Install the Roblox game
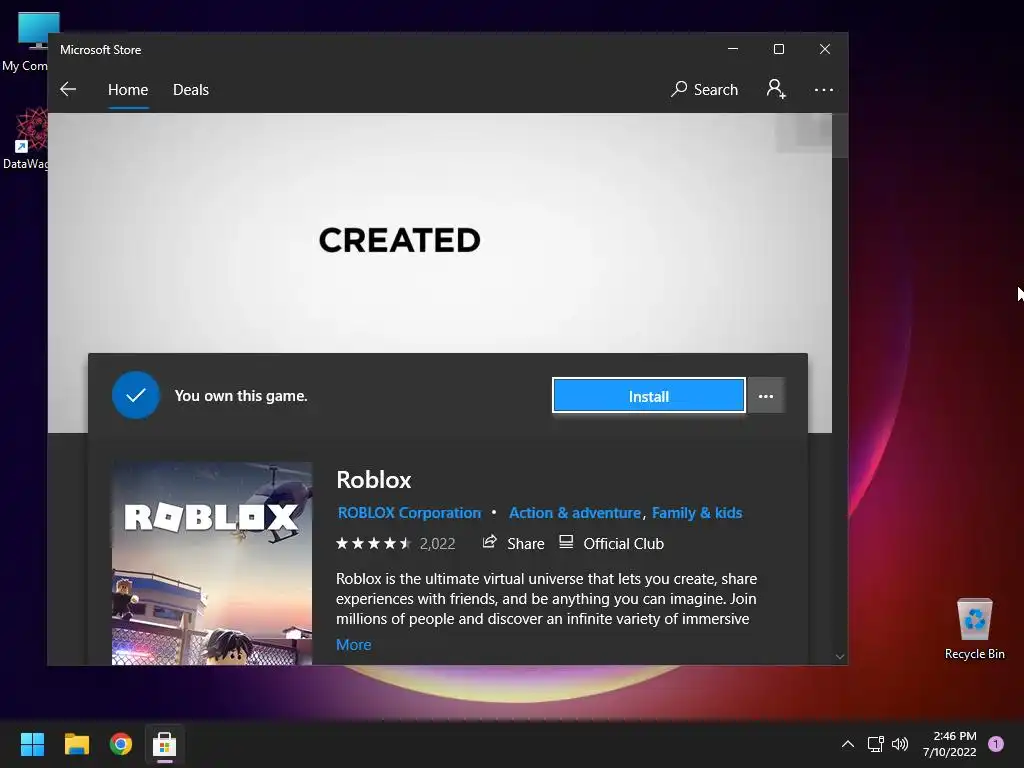This screenshot has width=1024, height=768. (x=648, y=396)
